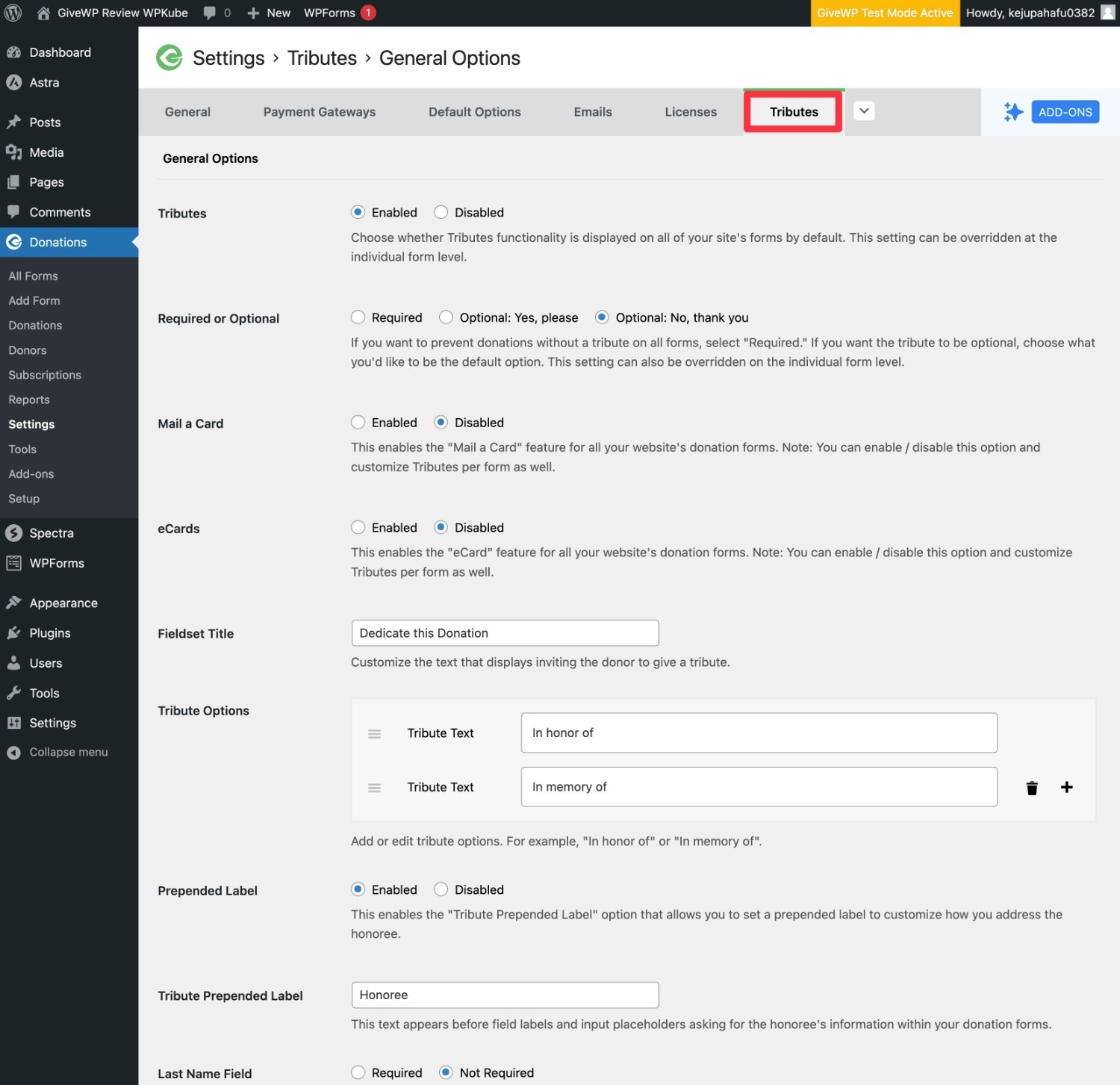
Task: Click the Users person icon
Action: point(13,663)
